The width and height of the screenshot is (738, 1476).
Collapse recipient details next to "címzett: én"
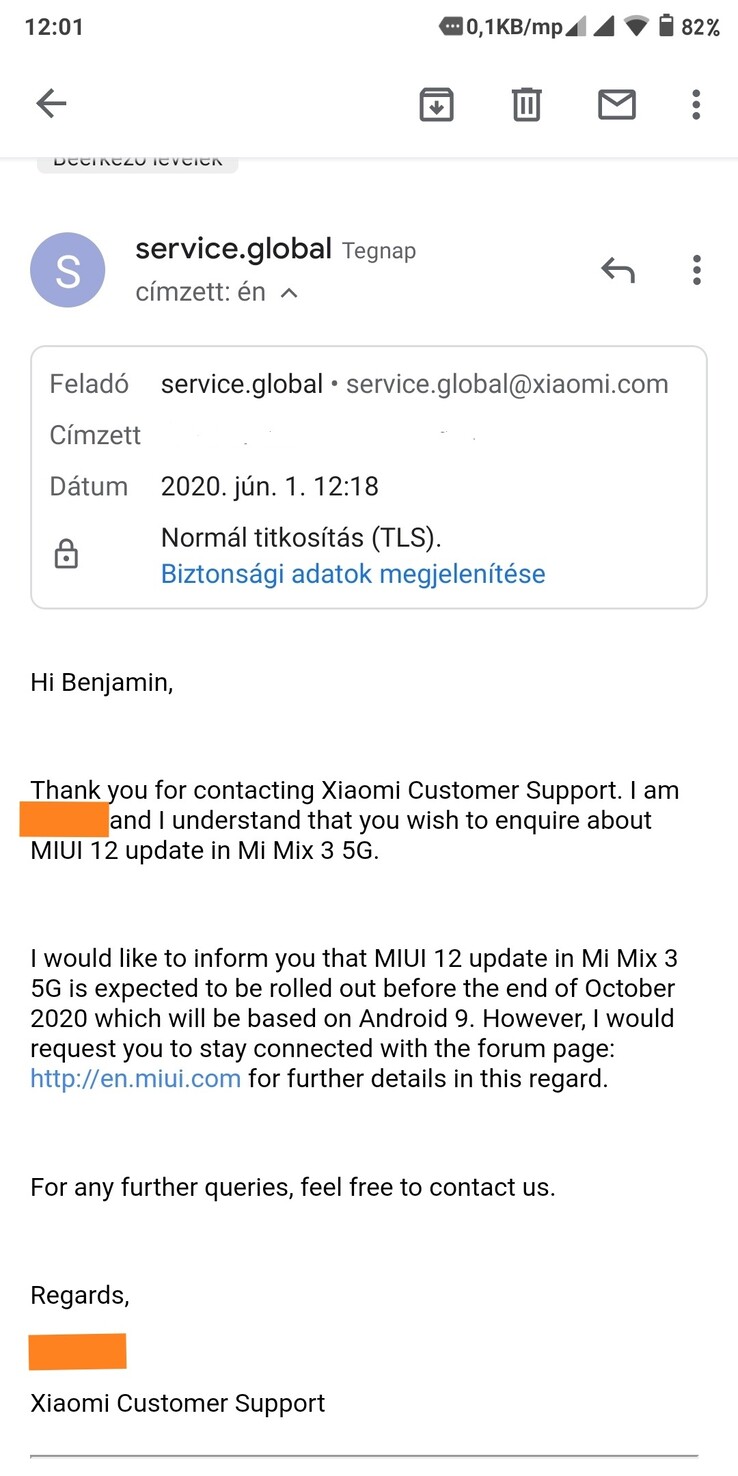coord(289,293)
